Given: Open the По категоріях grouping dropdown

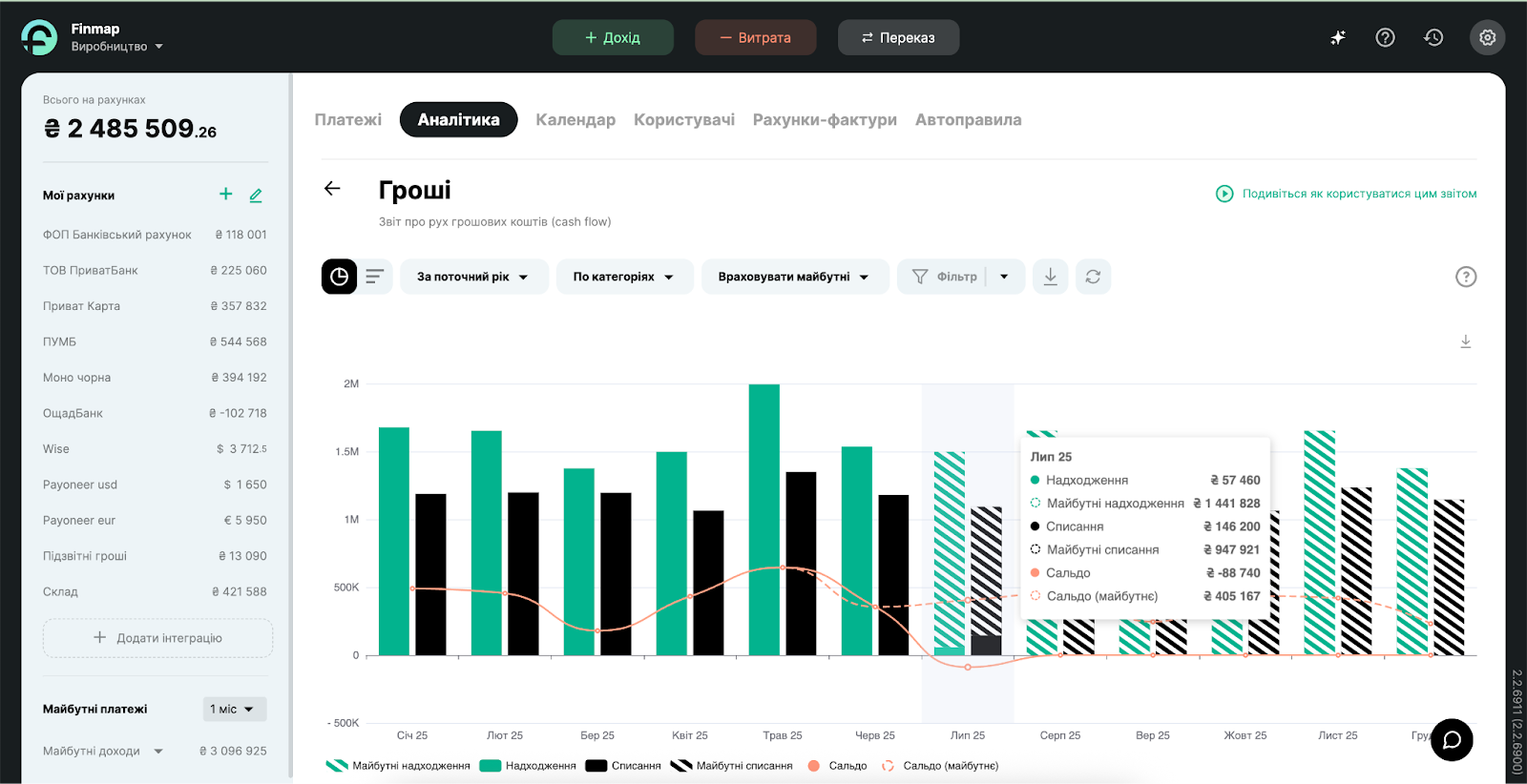Looking at the screenshot, I should click(625, 277).
